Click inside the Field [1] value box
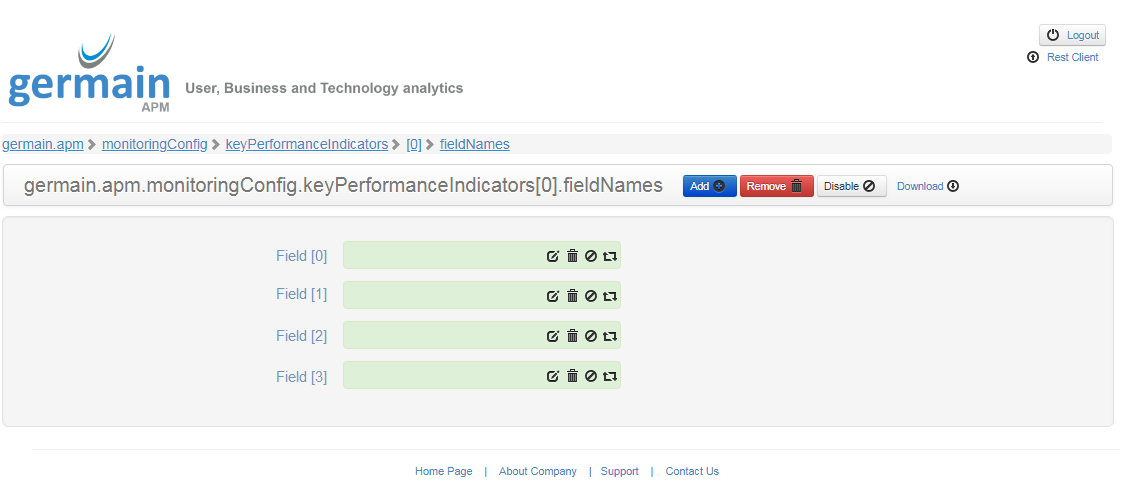Image resolution: width=1126 pixels, height=497 pixels. pos(440,295)
